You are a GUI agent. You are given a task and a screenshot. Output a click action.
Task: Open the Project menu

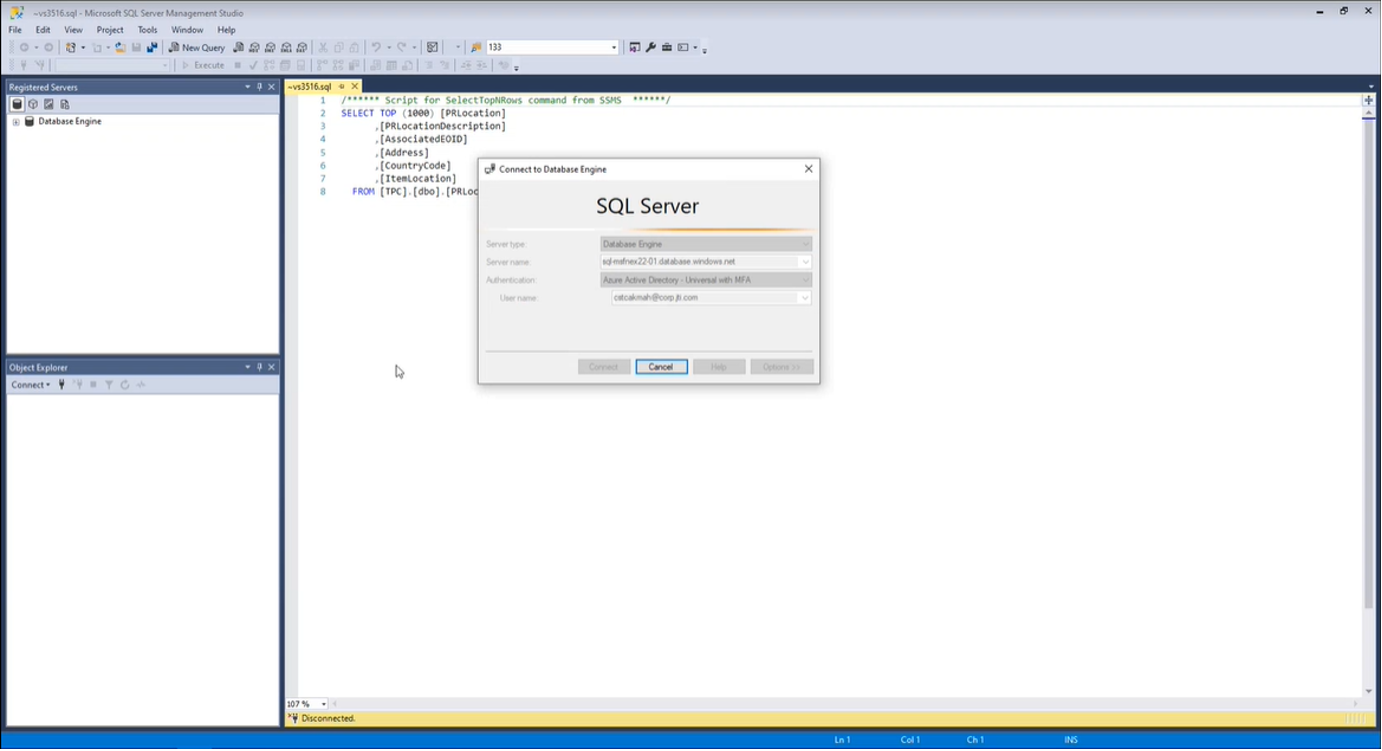pyautogui.click(x=110, y=30)
